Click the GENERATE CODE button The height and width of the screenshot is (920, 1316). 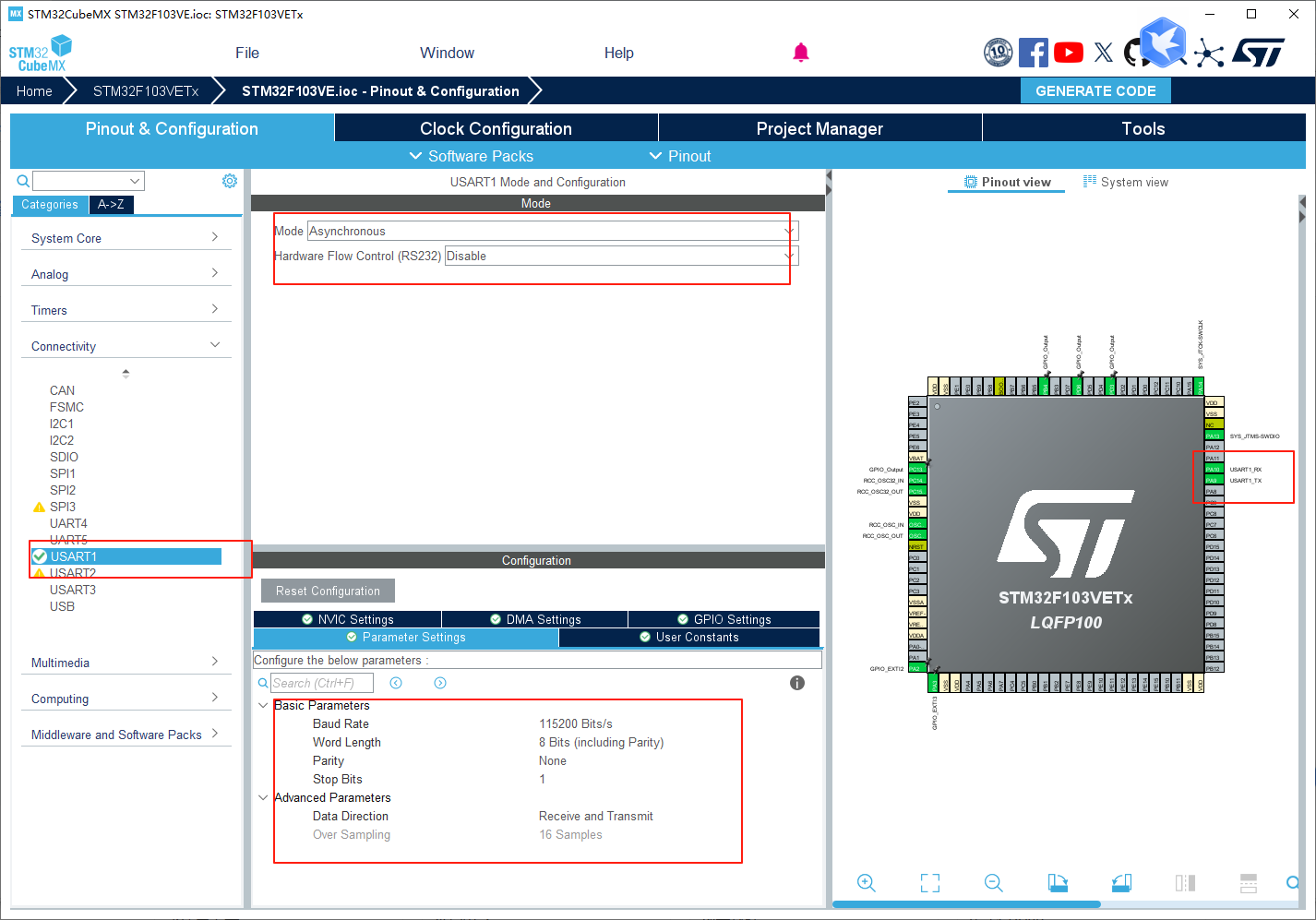[1095, 90]
